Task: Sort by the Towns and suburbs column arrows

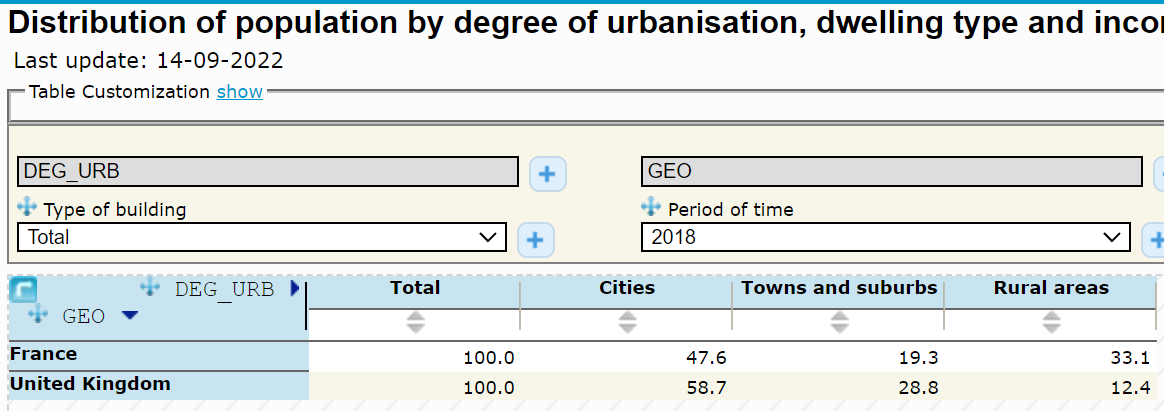Action: click(840, 321)
